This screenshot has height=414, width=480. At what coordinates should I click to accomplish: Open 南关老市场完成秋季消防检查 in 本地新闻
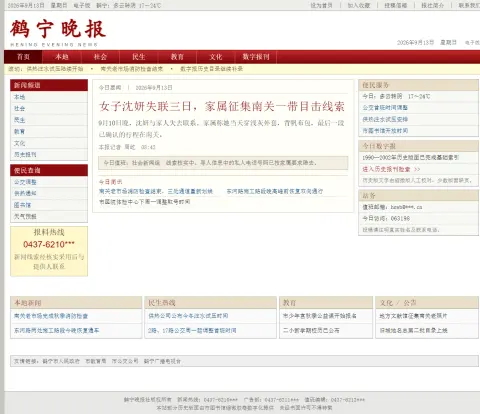(x=51, y=316)
